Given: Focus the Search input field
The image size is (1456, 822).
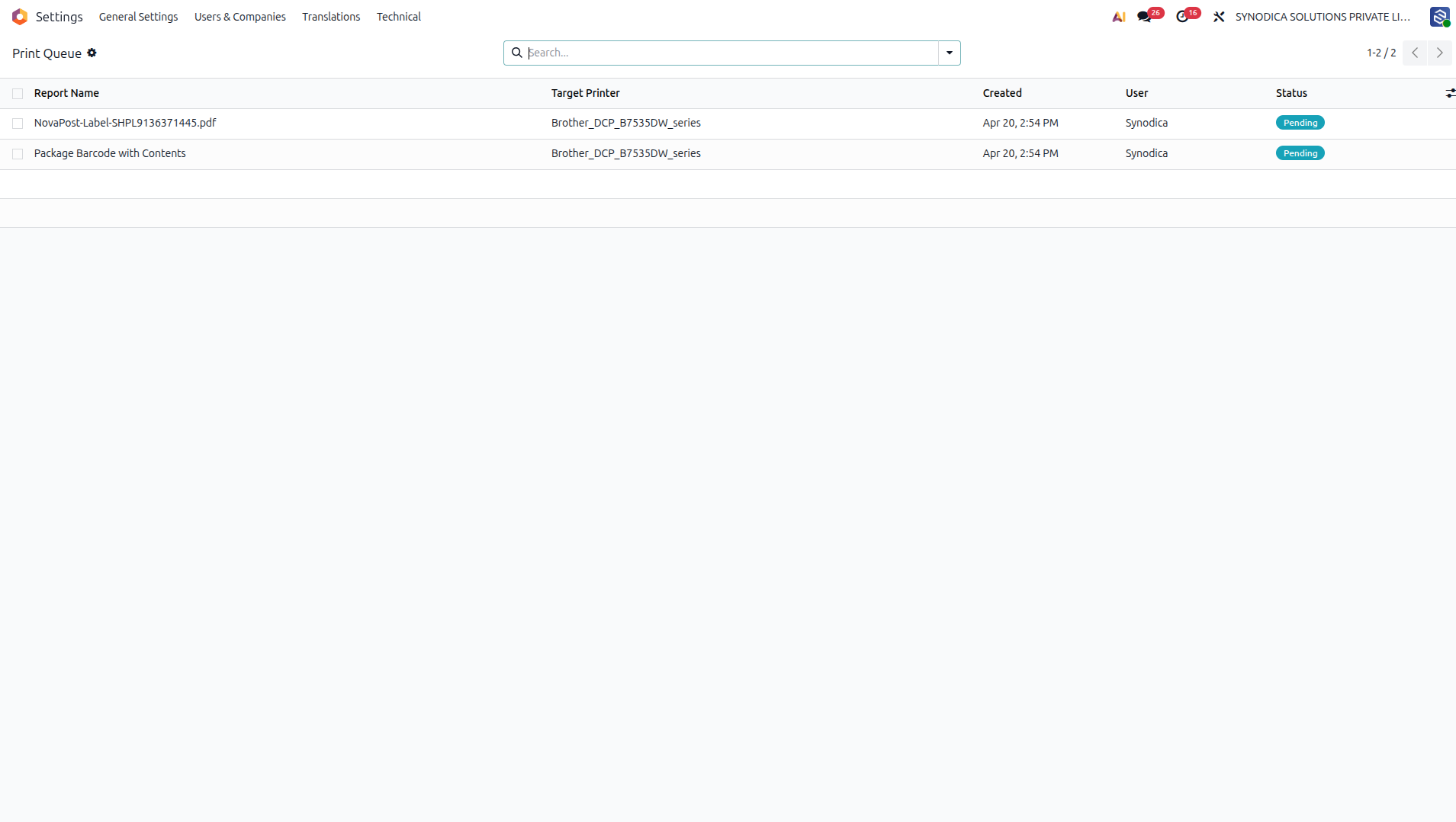Looking at the screenshot, I should coord(731,53).
